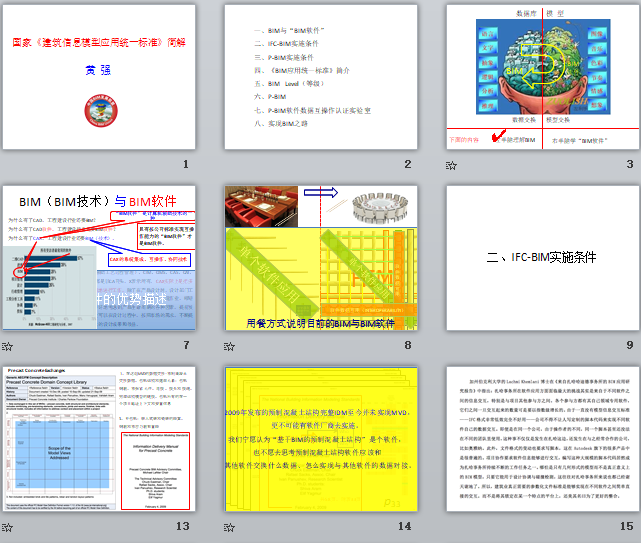Select yellow dining-style slide 8 thumbnail
Image resolution: width=641 pixels, height=543 pixels.
(x=321, y=258)
